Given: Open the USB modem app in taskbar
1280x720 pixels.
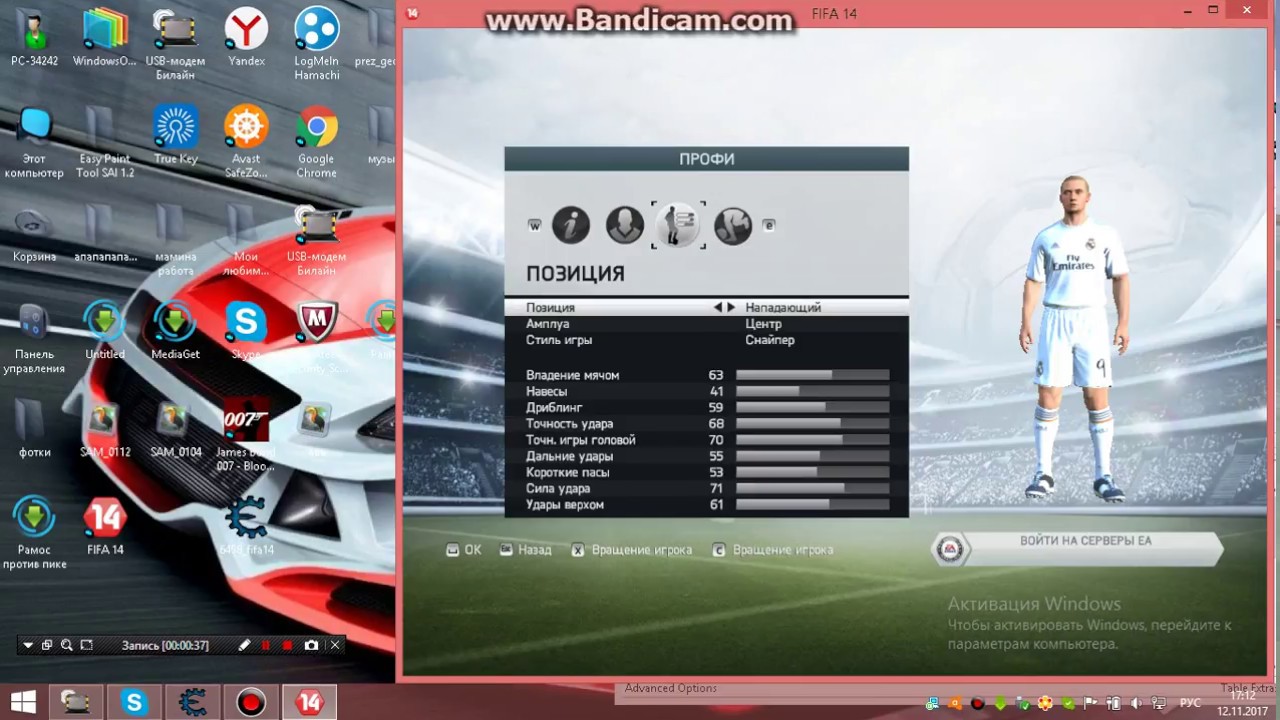Looking at the screenshot, I should [75, 702].
